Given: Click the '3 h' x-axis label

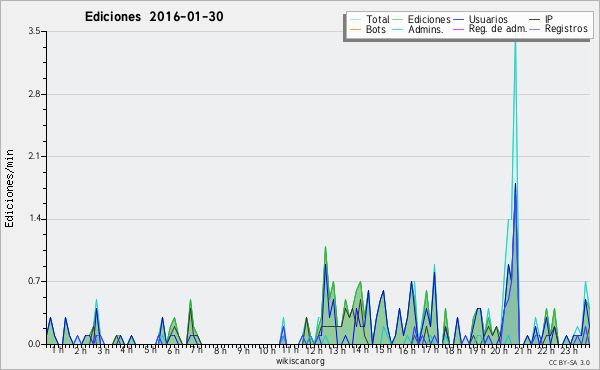Looking at the screenshot, I should 103,350.
